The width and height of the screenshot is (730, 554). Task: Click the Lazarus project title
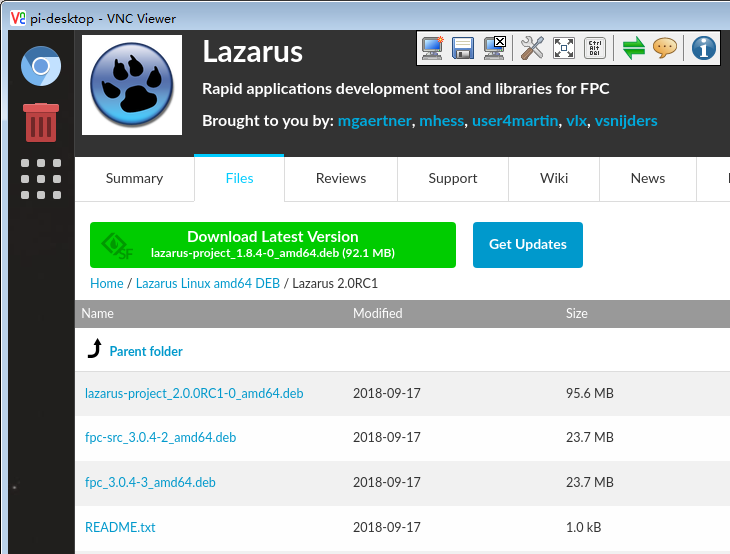(252, 51)
